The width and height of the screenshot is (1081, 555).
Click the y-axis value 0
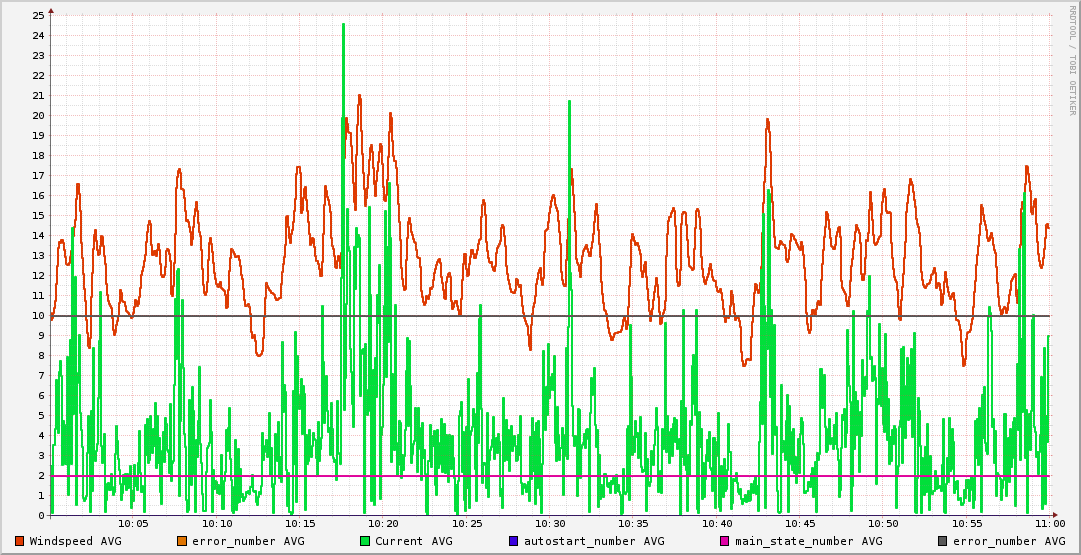click(41, 515)
